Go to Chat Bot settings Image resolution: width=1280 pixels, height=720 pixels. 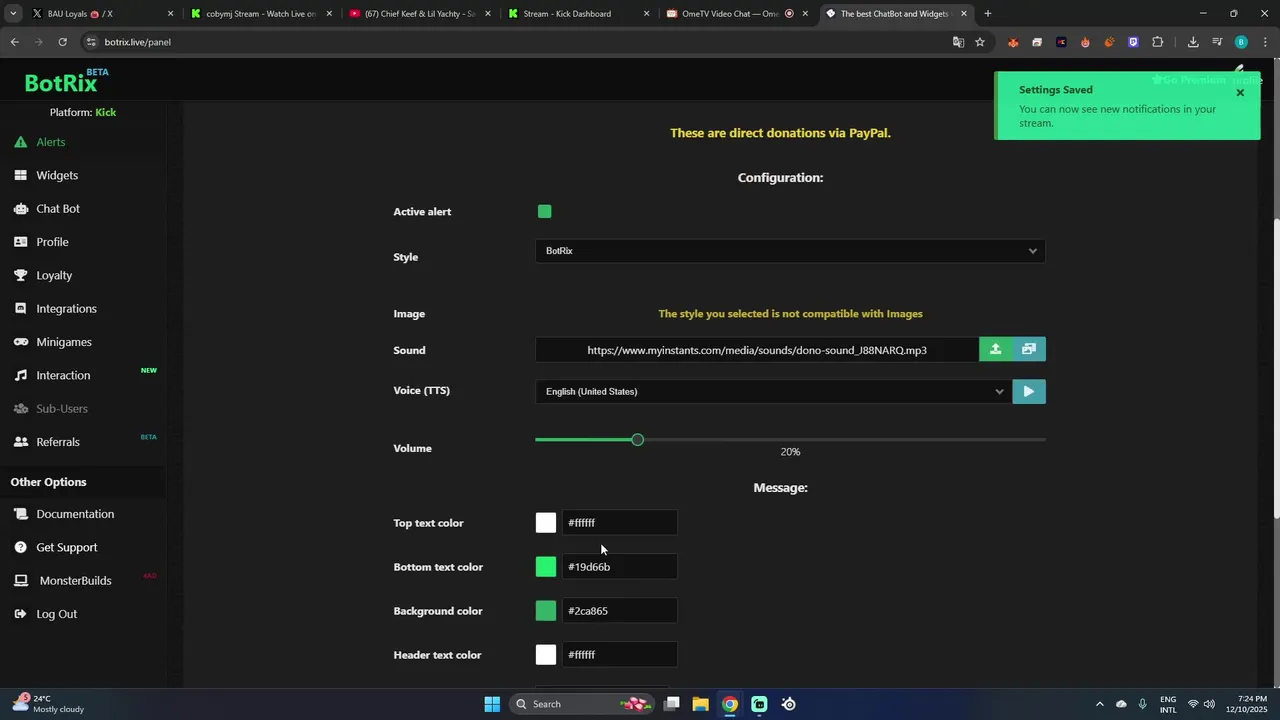point(58,209)
